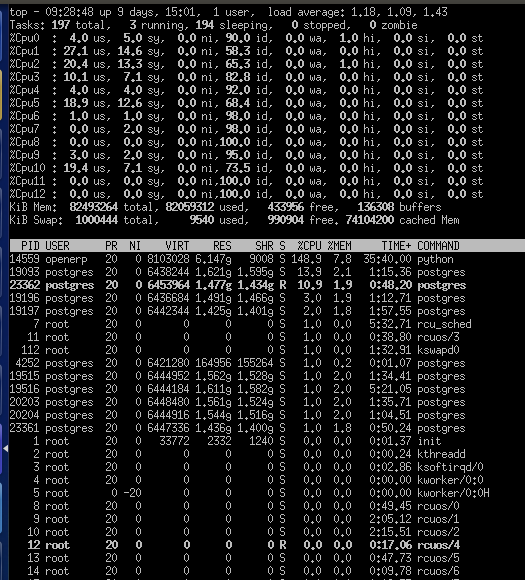Click the memory free value 433956

(x=286, y=207)
